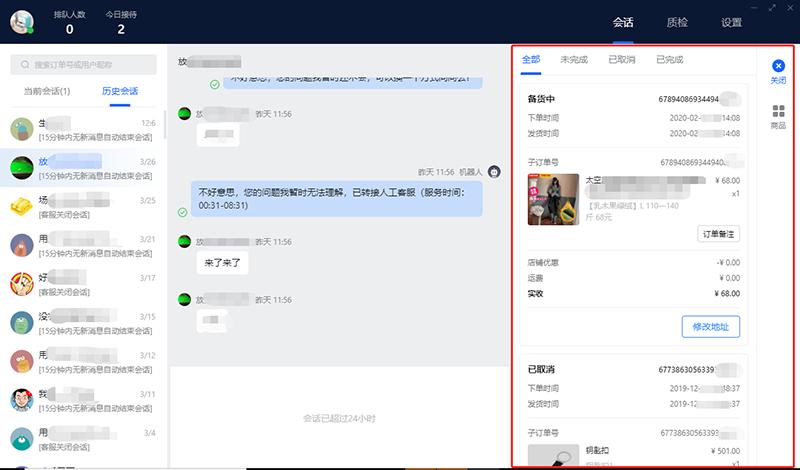Viewport: 800px width, 470px height.
Task: Open the 商品 products grid icon
Action: click(778, 111)
